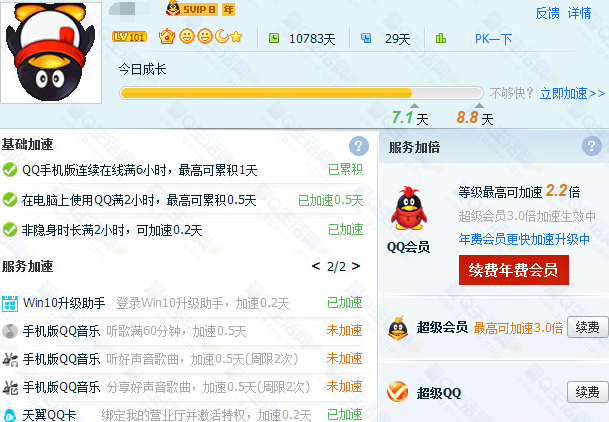This screenshot has height=422, width=609.
Task: Click 已加速 status for 非隐身时长 row
Action: pos(345,230)
